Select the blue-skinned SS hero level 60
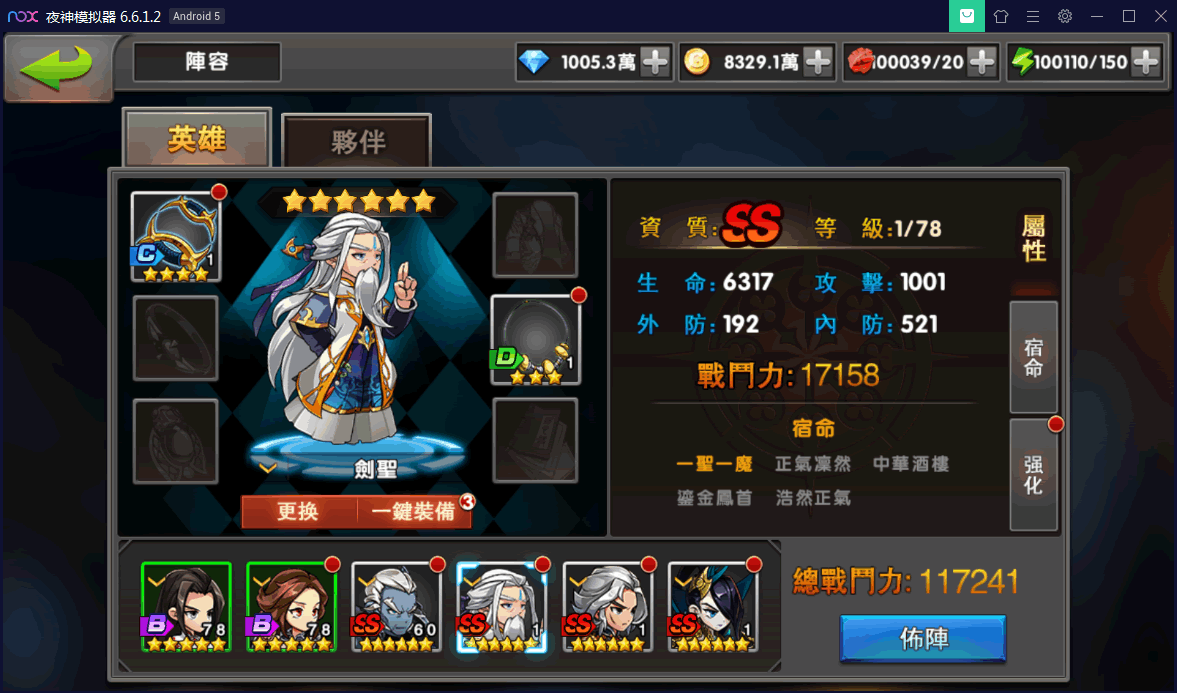The image size is (1177, 693). coord(396,607)
